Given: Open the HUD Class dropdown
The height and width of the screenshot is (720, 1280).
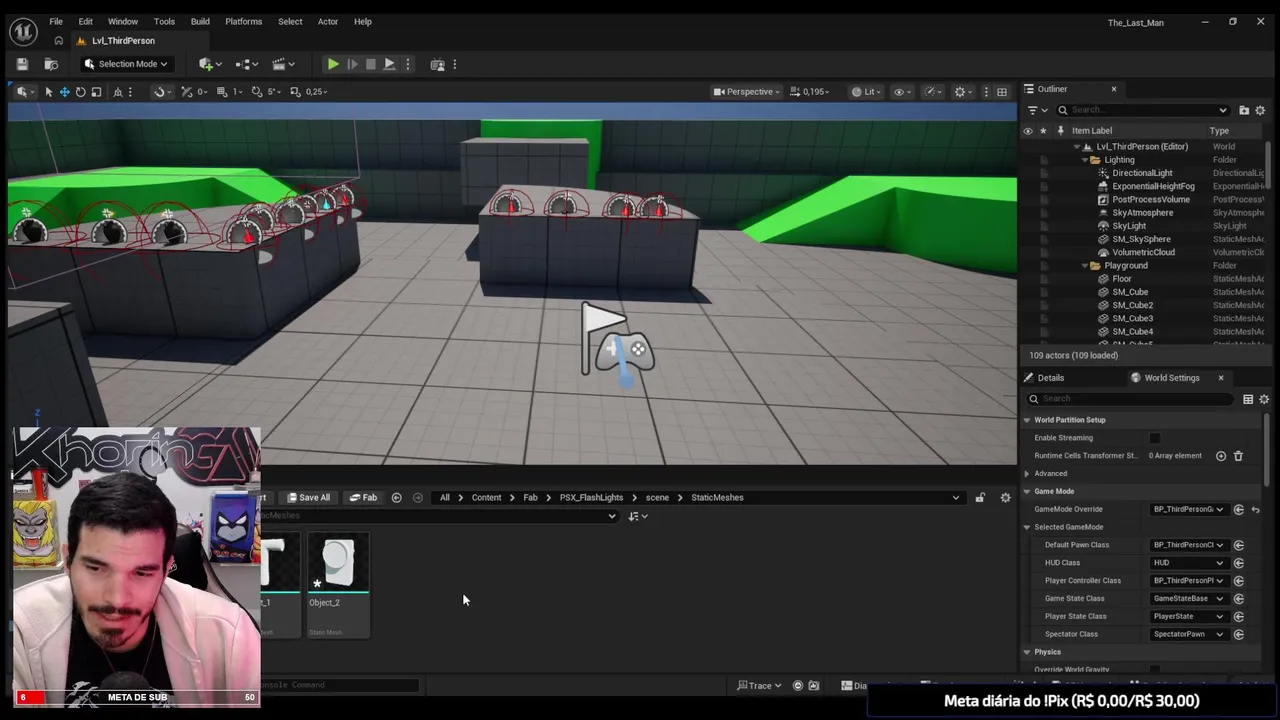Looking at the screenshot, I should coord(1188,563).
